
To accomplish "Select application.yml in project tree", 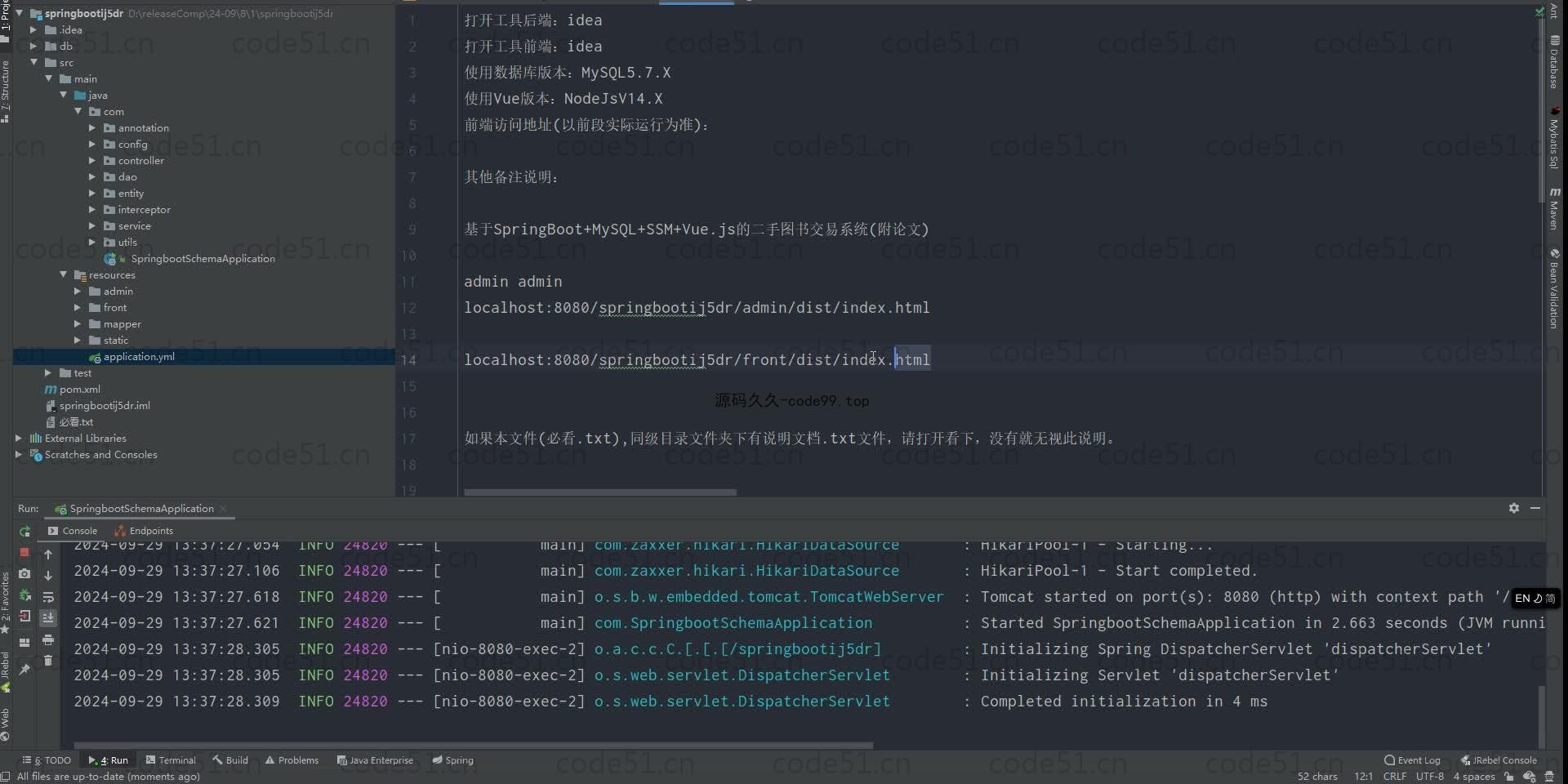I will [x=139, y=356].
